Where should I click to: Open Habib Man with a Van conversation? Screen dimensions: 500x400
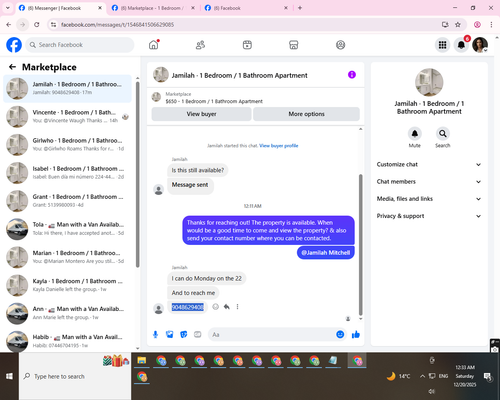67,341
